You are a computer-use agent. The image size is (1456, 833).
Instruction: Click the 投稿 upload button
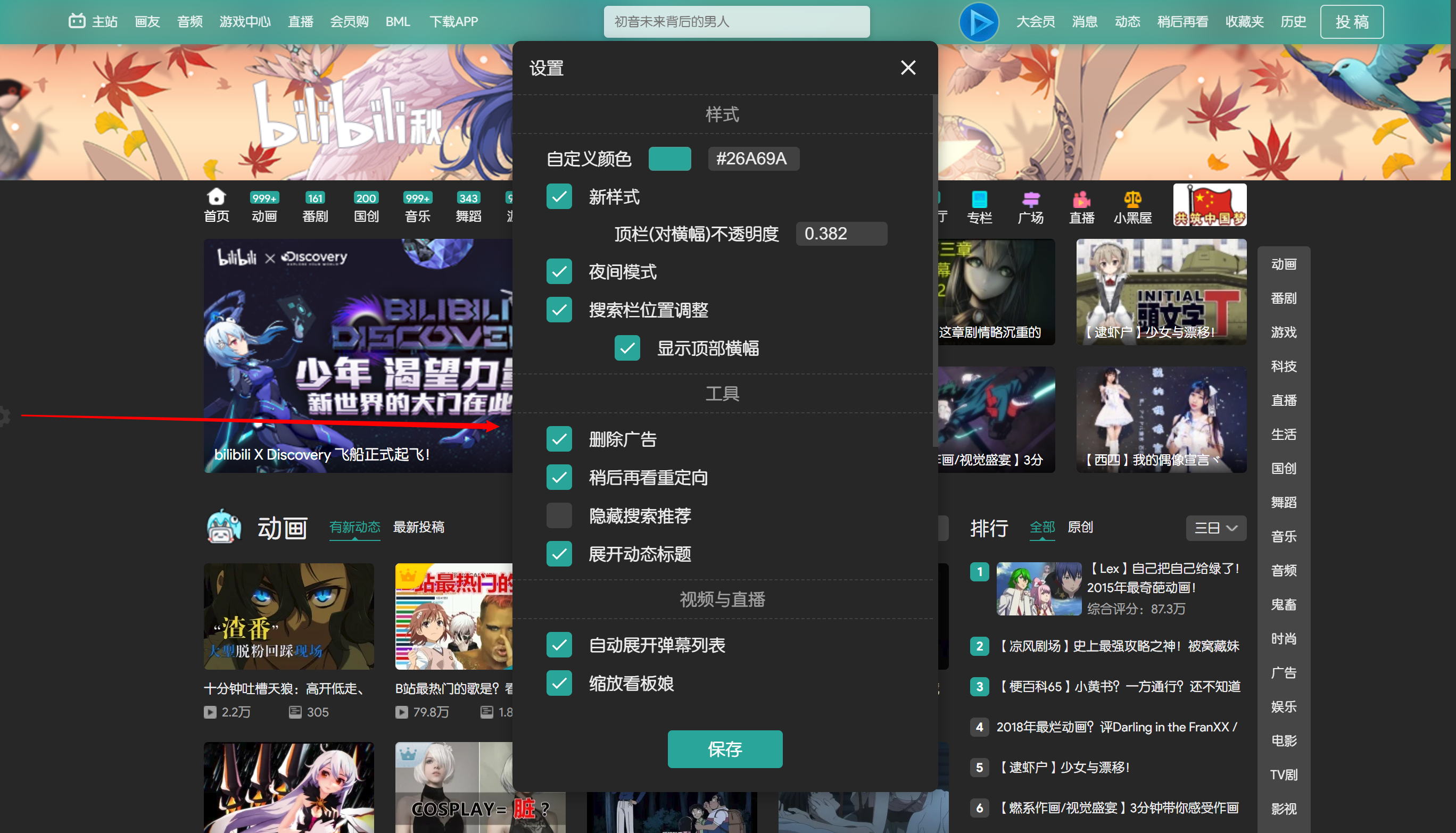1351,22
